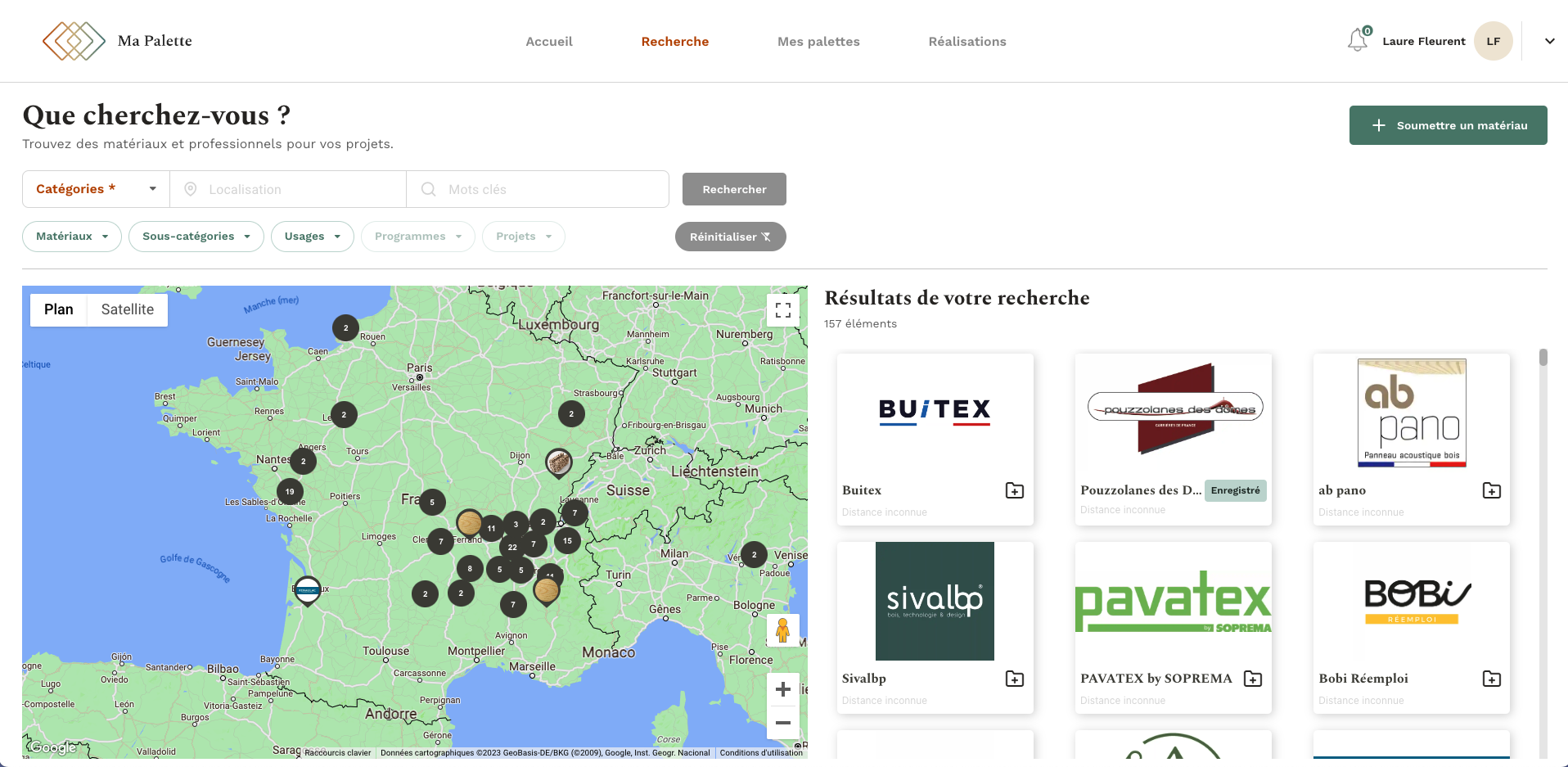Click the notification bell icon
The width and height of the screenshot is (1568, 767).
point(1357,40)
